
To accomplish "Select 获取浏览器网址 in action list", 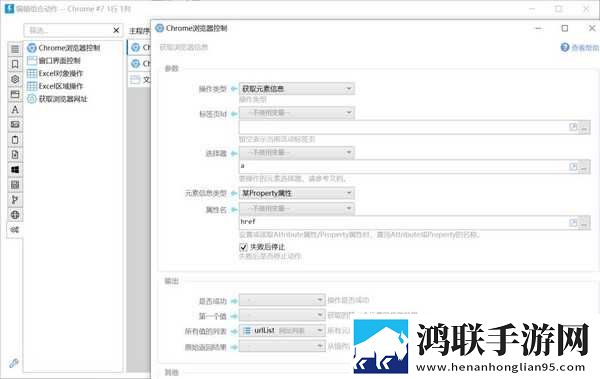I will 57,99.
